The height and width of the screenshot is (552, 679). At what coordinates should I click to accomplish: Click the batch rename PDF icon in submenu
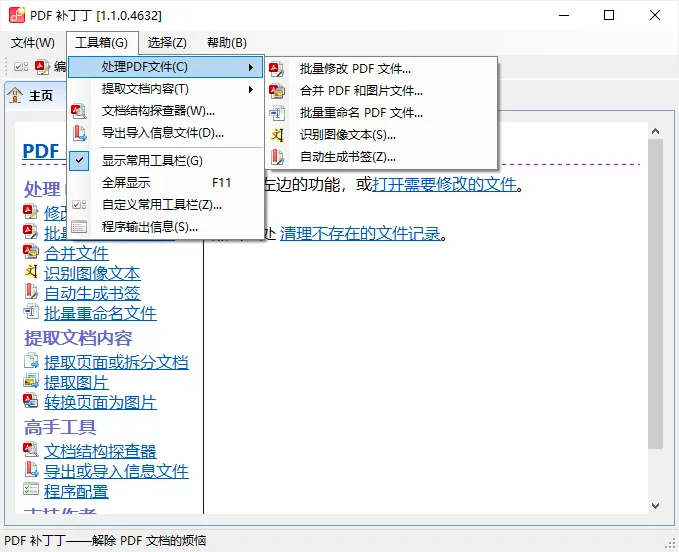click(x=276, y=113)
